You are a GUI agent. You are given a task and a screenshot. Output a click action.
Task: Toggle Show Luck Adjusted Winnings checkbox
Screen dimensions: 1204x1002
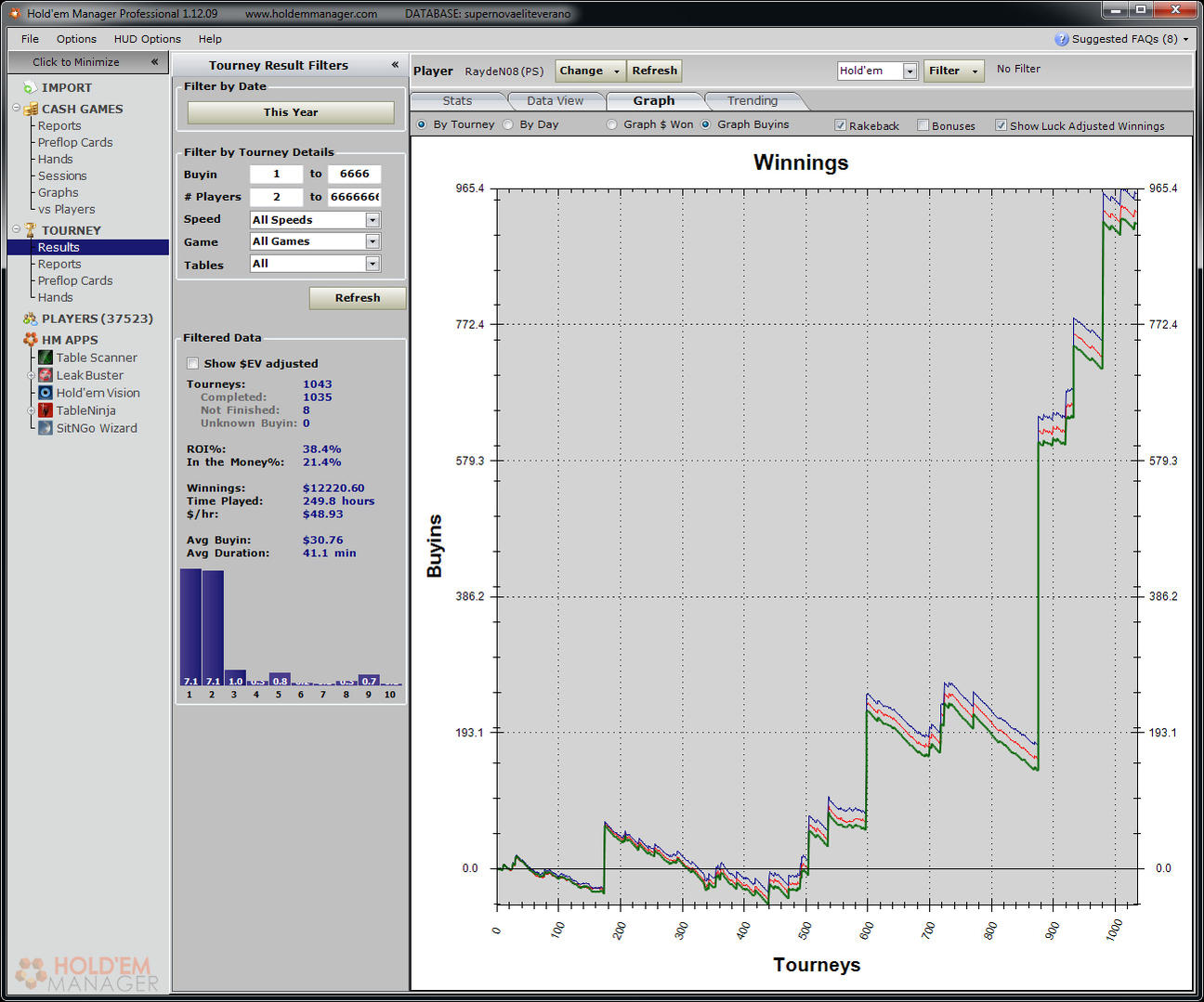click(1001, 125)
